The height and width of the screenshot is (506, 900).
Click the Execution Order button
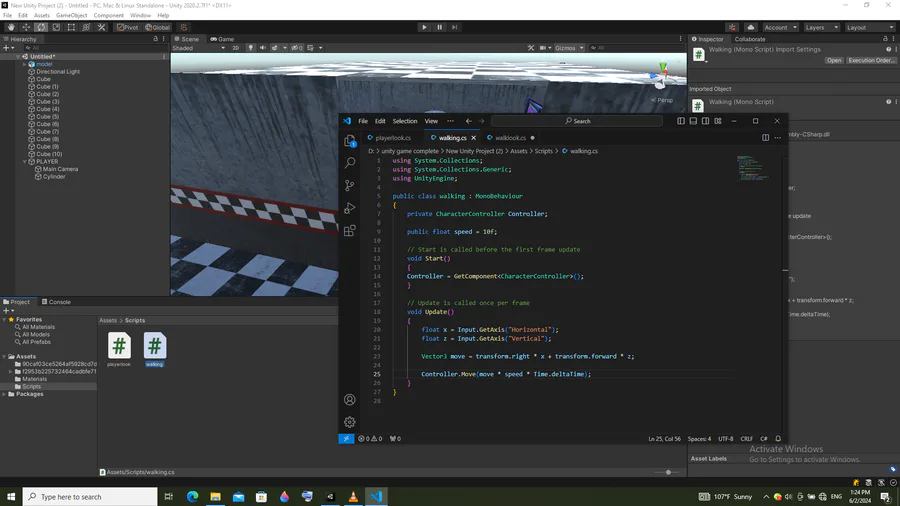coord(871,60)
